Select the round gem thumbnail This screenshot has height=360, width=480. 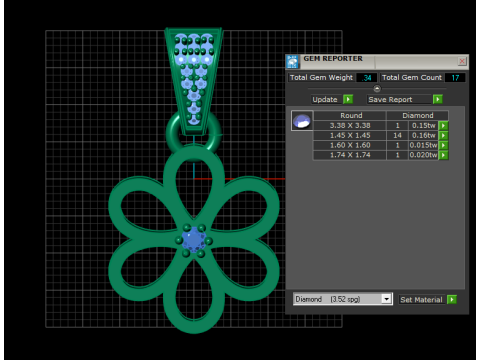tap(302, 120)
